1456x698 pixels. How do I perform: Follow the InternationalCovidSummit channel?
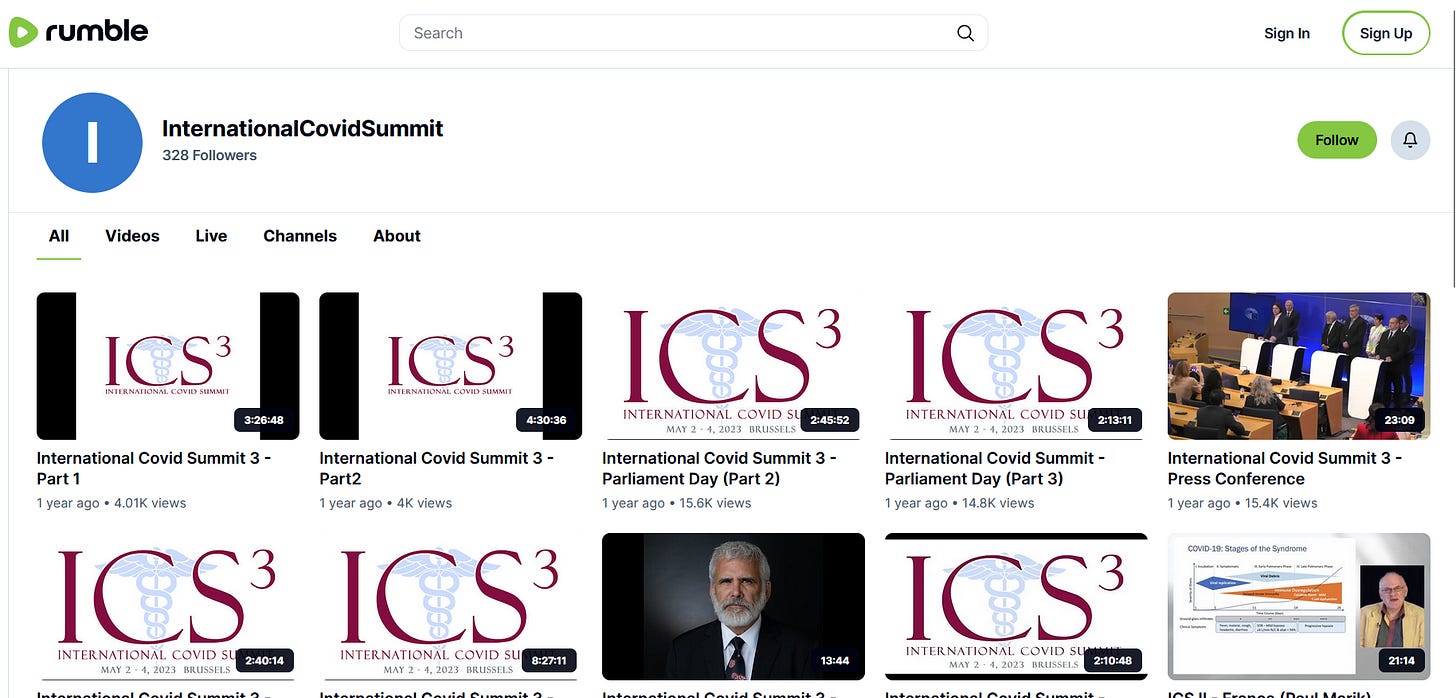pyautogui.click(x=1336, y=140)
